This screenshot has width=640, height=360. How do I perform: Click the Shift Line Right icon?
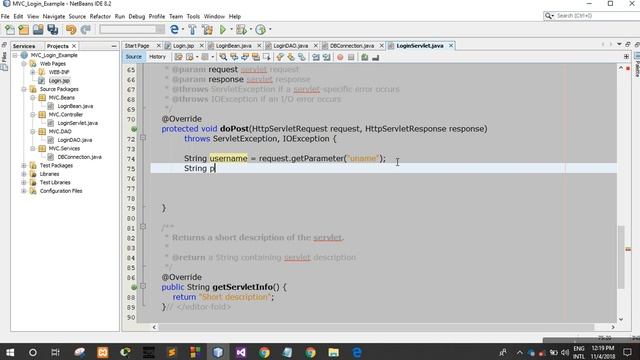(327, 57)
